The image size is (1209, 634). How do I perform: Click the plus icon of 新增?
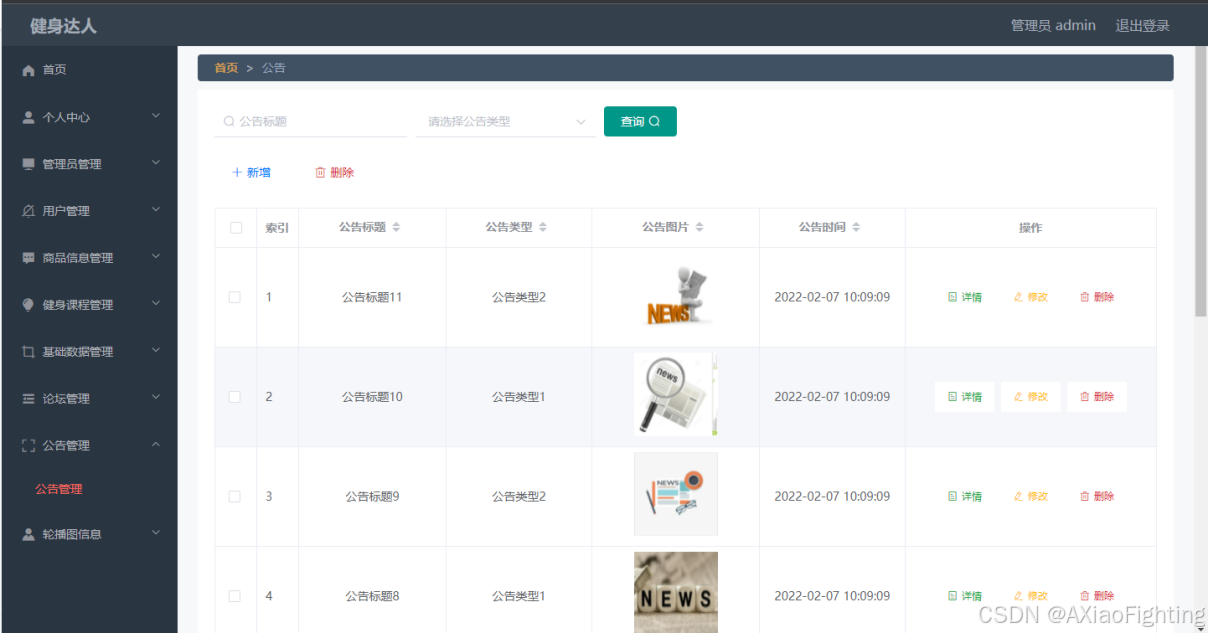237,173
